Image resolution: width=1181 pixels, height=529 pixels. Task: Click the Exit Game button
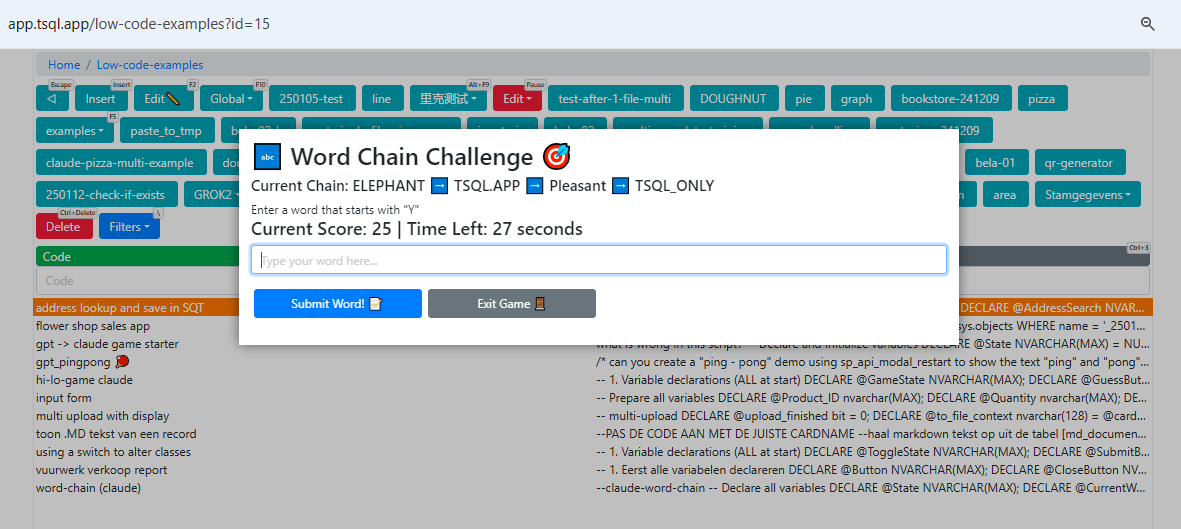[511, 304]
